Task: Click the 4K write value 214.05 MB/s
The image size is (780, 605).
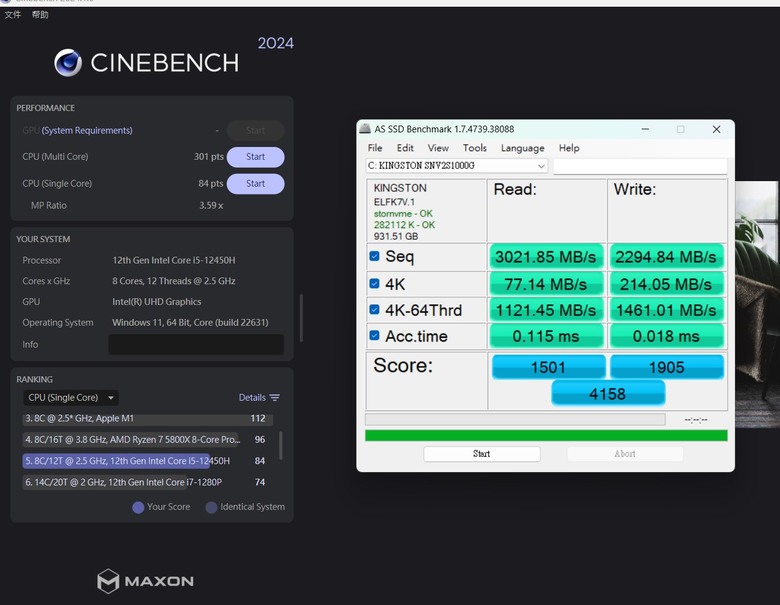Action: tap(666, 284)
